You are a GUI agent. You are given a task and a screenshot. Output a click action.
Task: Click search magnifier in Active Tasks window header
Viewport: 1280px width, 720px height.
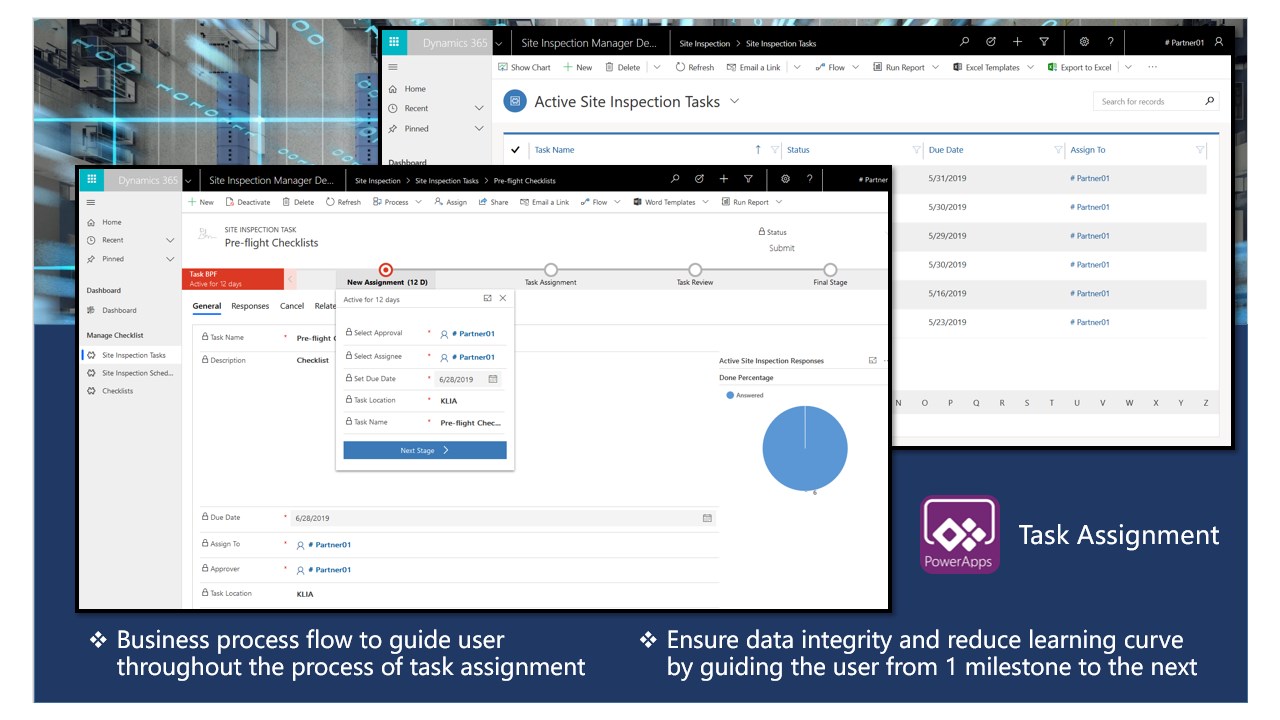click(x=964, y=42)
